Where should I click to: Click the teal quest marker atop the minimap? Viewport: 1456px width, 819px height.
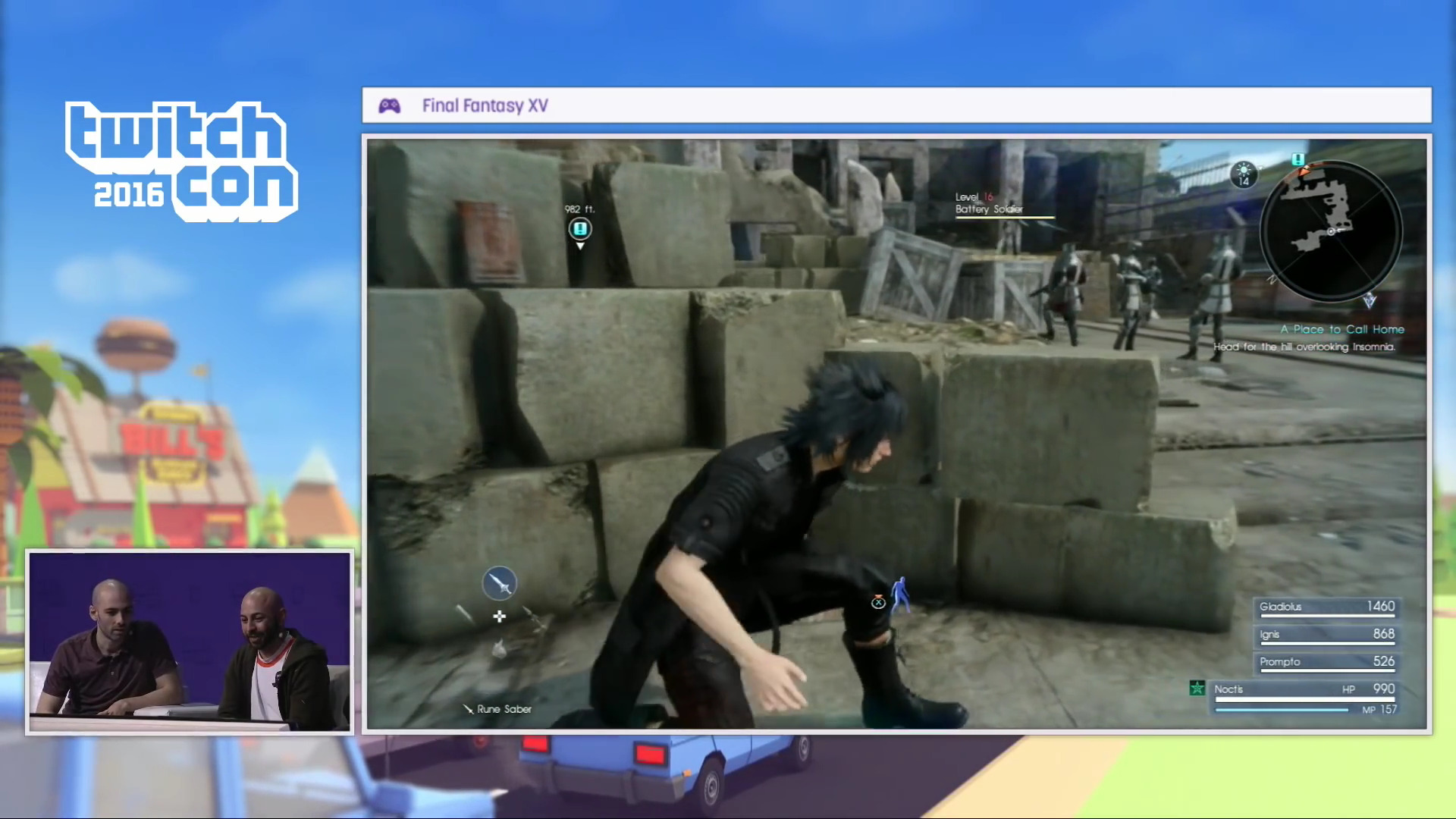[1298, 159]
